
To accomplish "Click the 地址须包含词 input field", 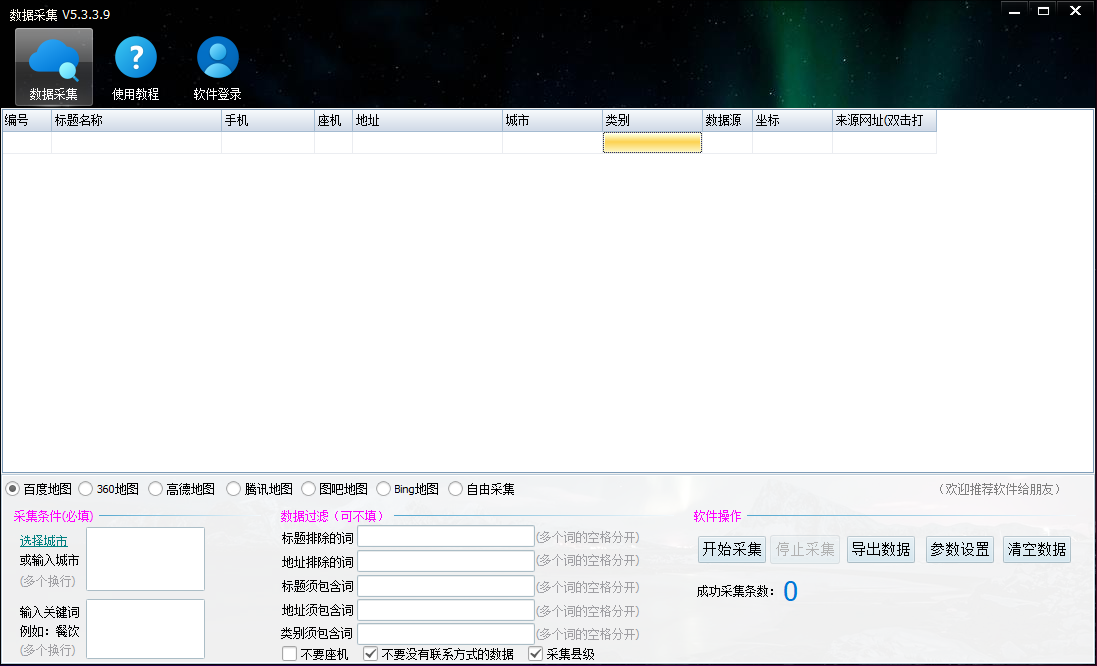I will click(446, 610).
